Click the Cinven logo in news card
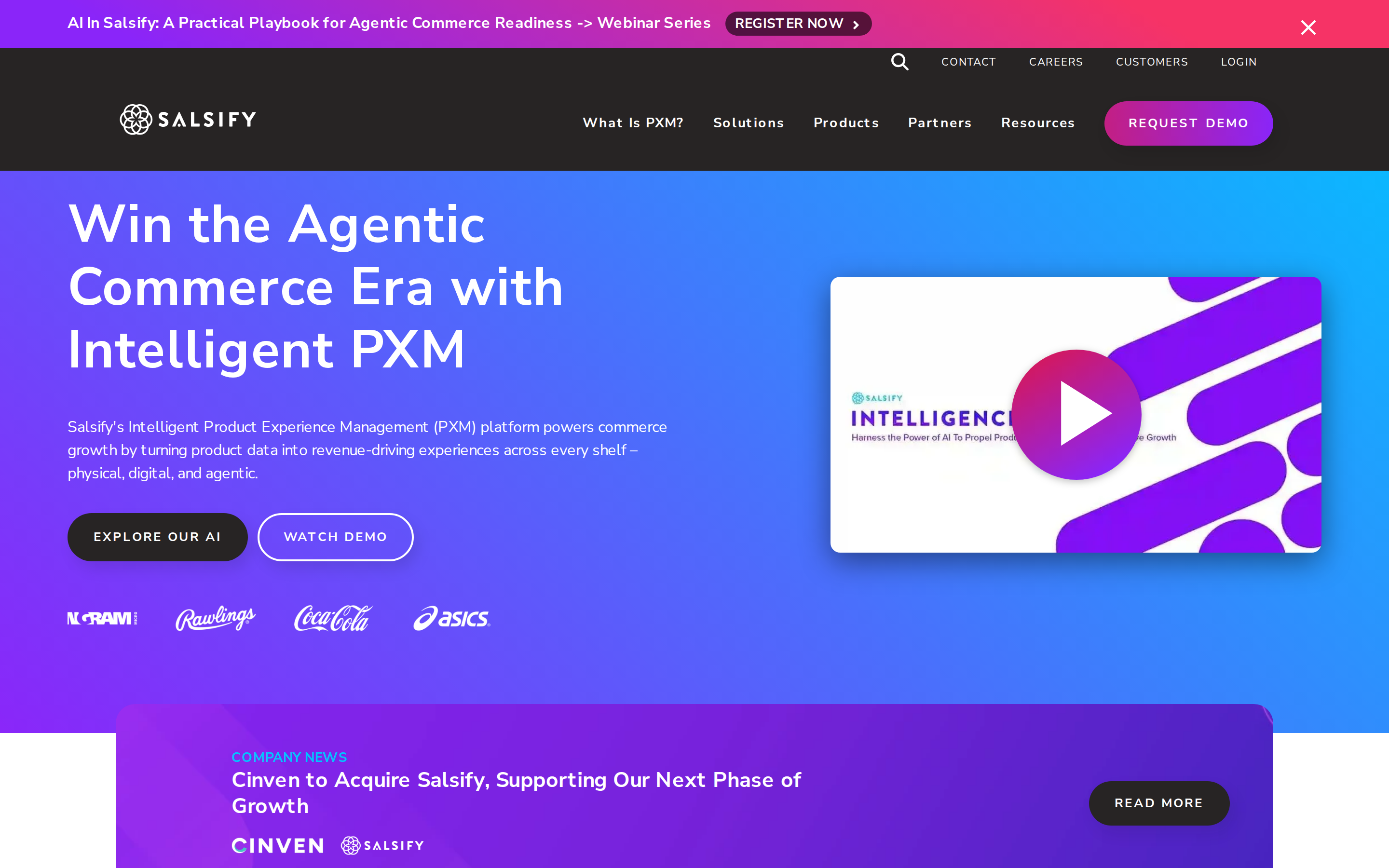This screenshot has height=868, width=1389. click(x=278, y=845)
